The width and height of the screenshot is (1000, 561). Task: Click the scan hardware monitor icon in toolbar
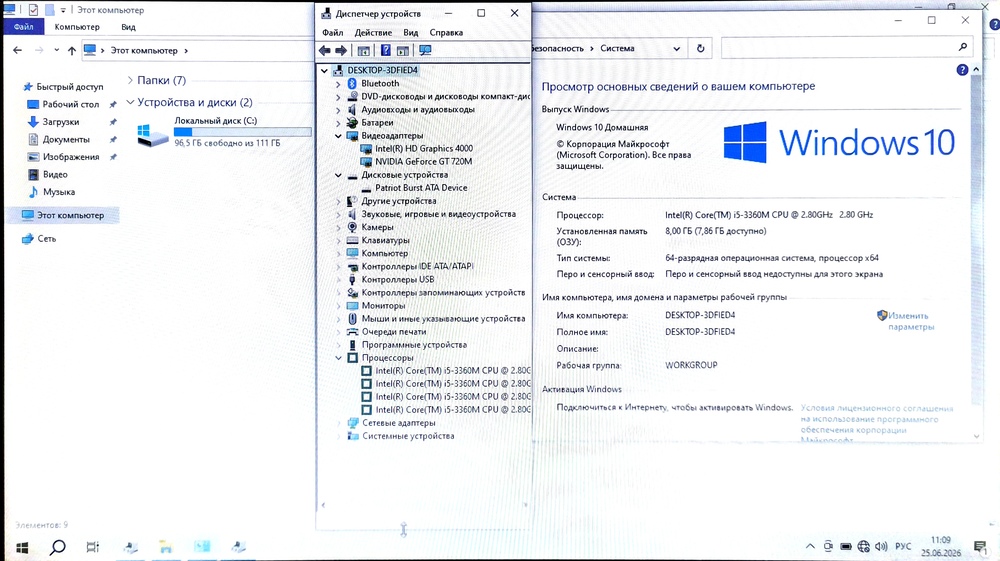pyautogui.click(x=425, y=50)
